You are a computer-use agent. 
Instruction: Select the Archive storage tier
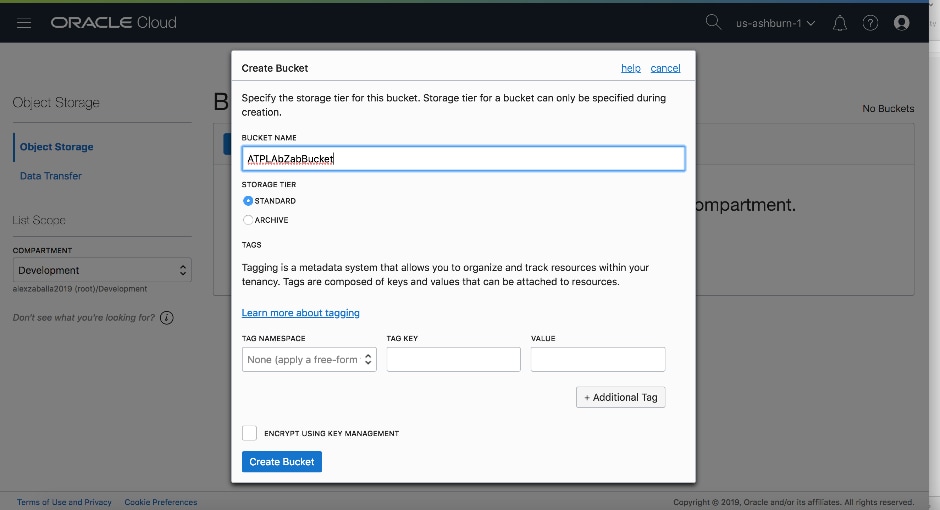(x=248, y=220)
